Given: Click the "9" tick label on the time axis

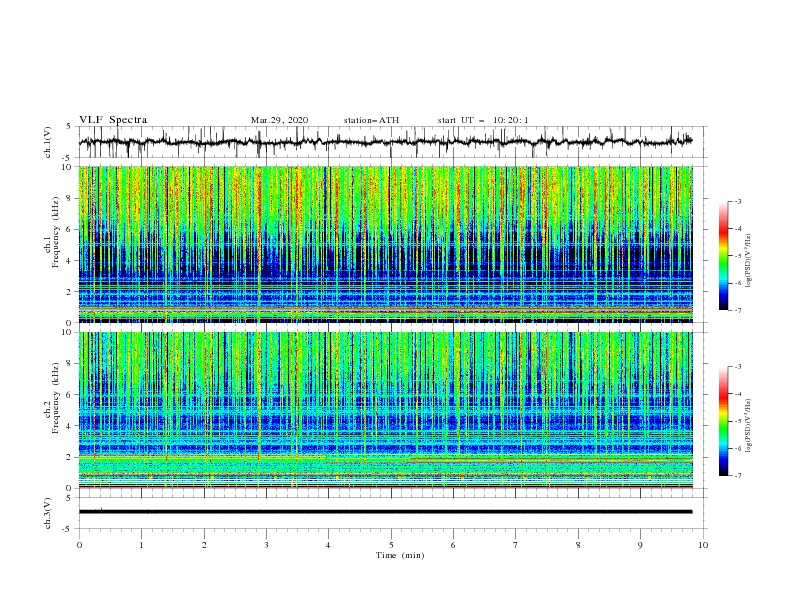Looking at the screenshot, I should point(640,545).
